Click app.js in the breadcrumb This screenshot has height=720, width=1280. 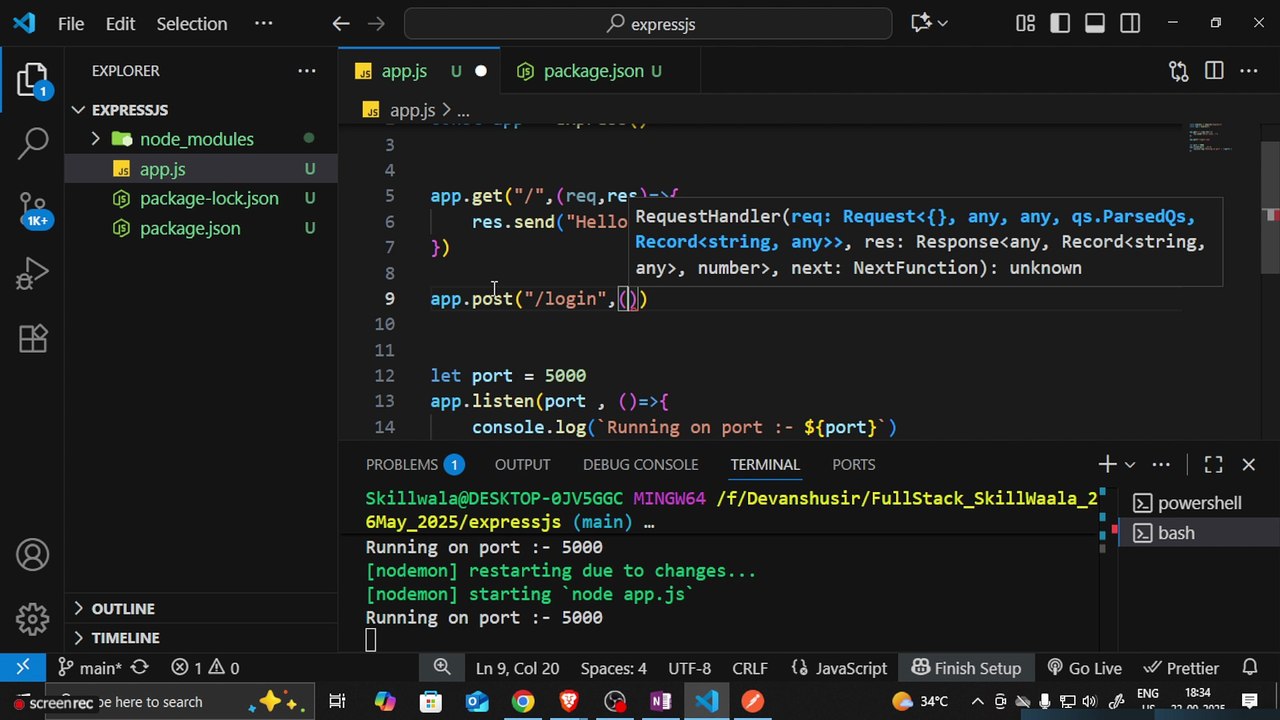[412, 110]
